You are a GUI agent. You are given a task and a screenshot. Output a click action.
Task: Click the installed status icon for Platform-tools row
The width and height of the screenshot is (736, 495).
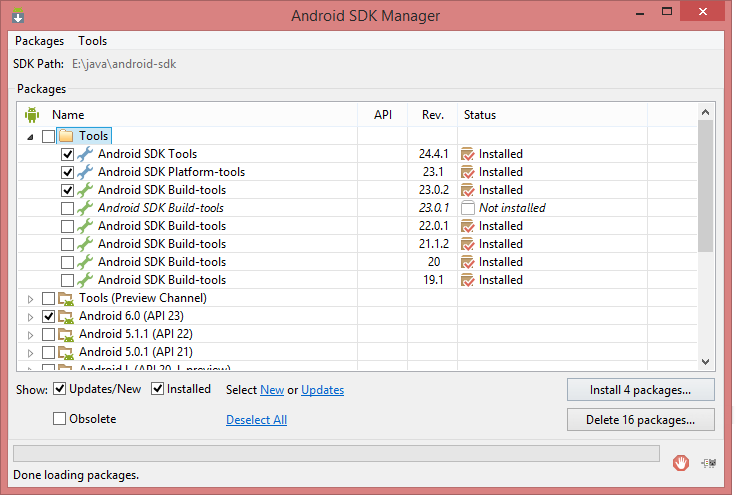coord(468,172)
